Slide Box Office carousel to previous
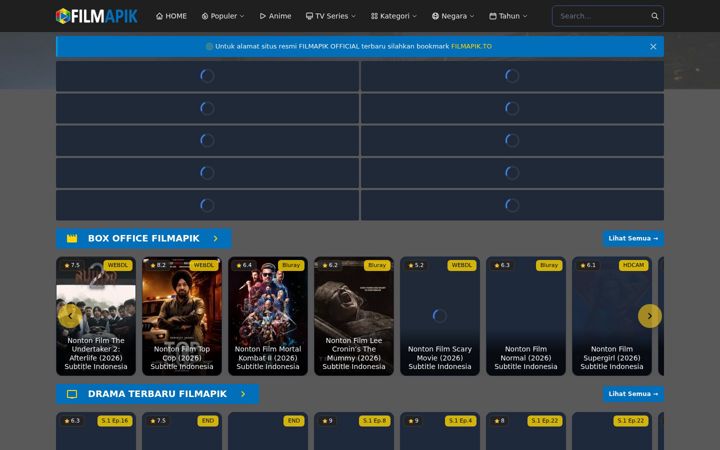Image resolution: width=720 pixels, height=450 pixels. [70, 316]
